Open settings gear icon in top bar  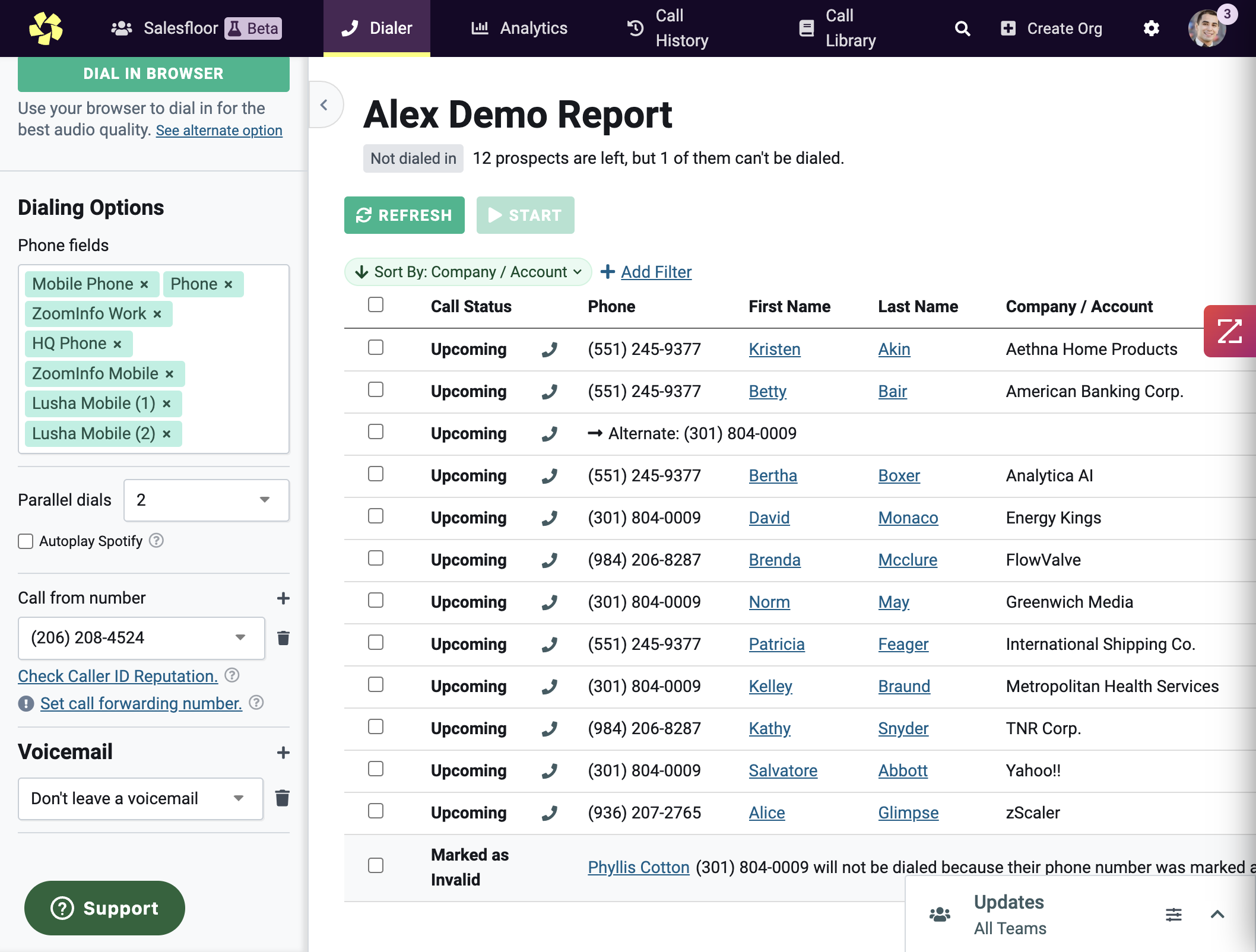point(1151,28)
